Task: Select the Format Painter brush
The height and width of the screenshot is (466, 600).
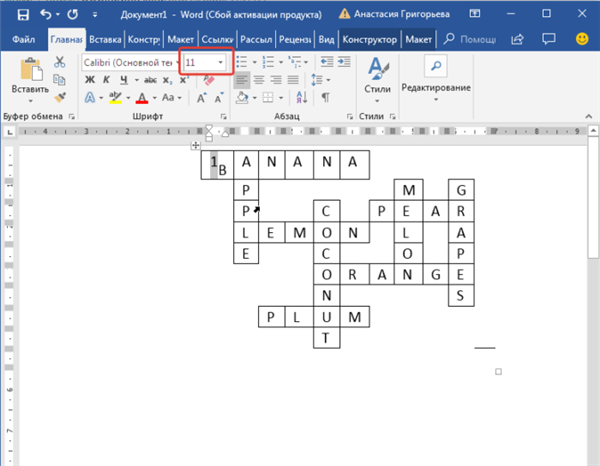Action: click(x=60, y=97)
